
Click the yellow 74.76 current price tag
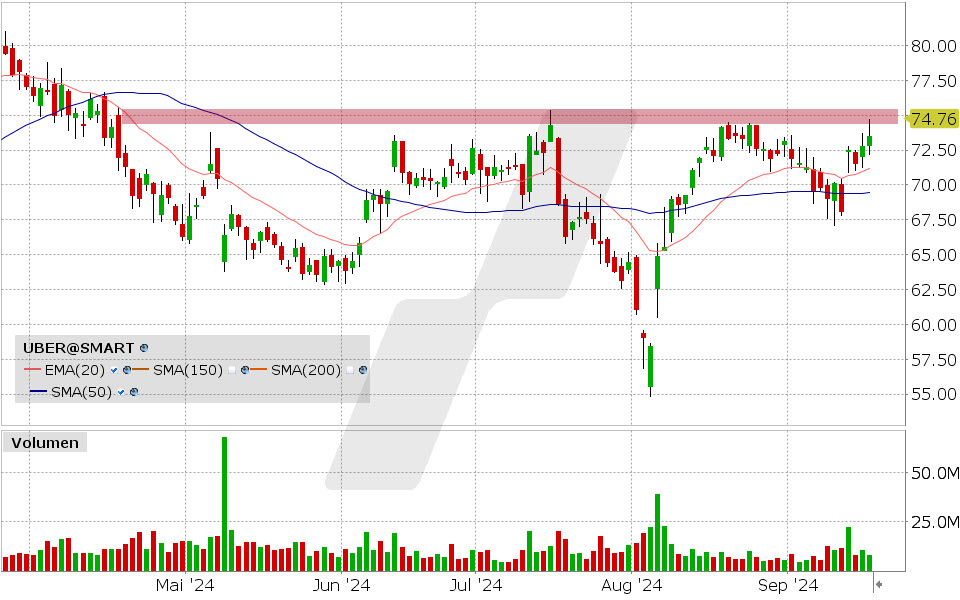tap(932, 118)
